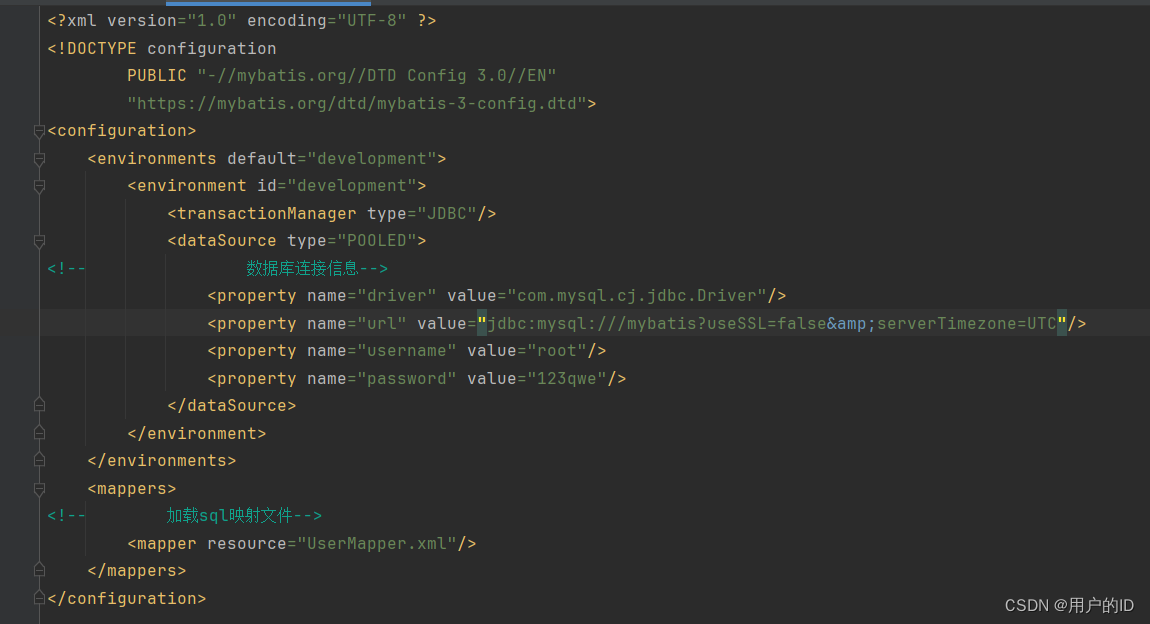Expand the fold marker next to </mappers>

39,570
